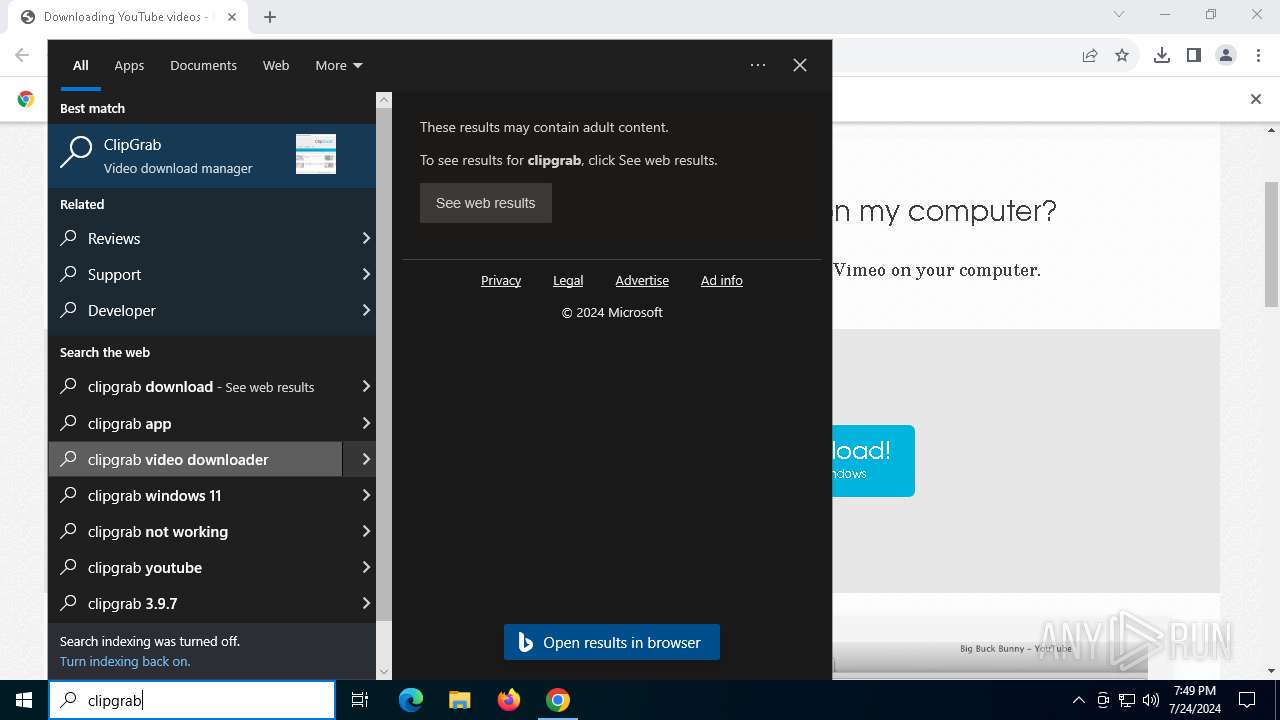Screen dimensions: 1280x720
Task: Open Task View on taskbar
Action: coord(360,700)
